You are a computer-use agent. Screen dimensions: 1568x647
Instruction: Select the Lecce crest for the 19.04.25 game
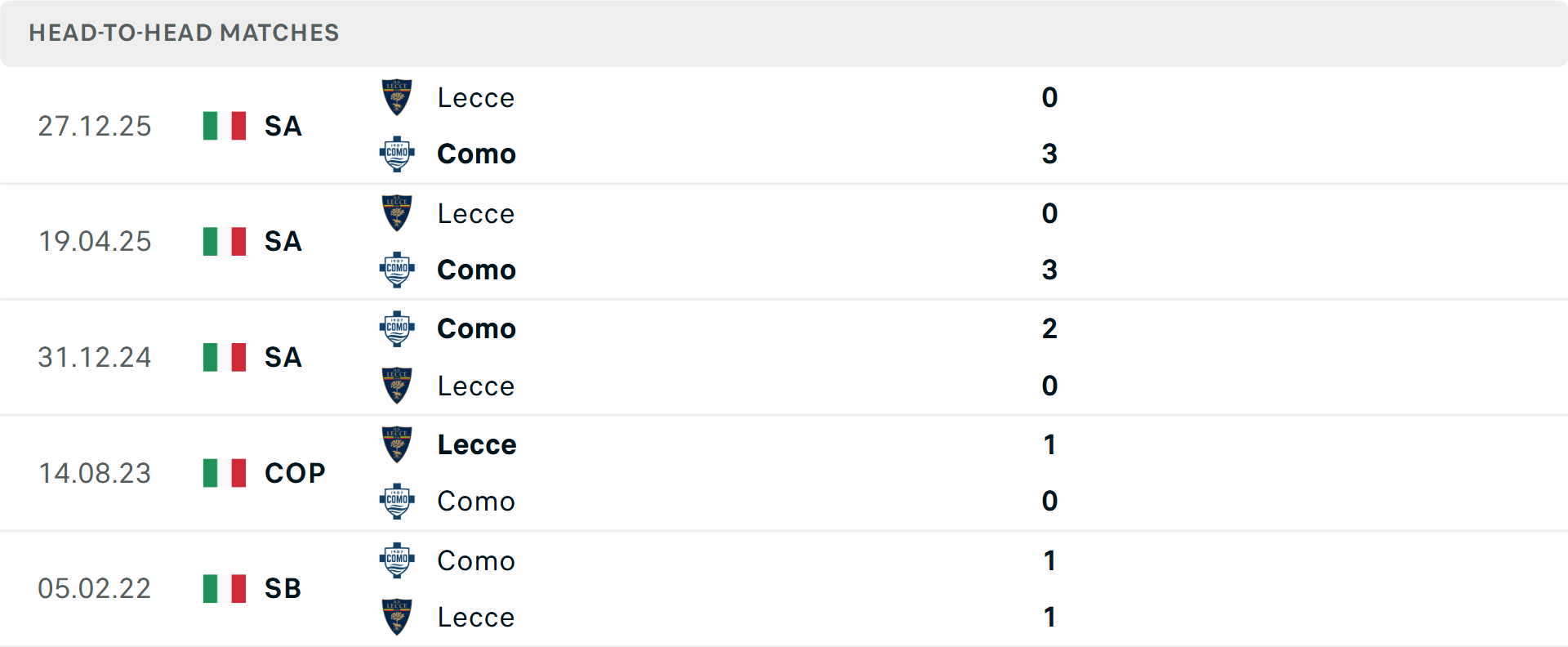[x=397, y=213]
